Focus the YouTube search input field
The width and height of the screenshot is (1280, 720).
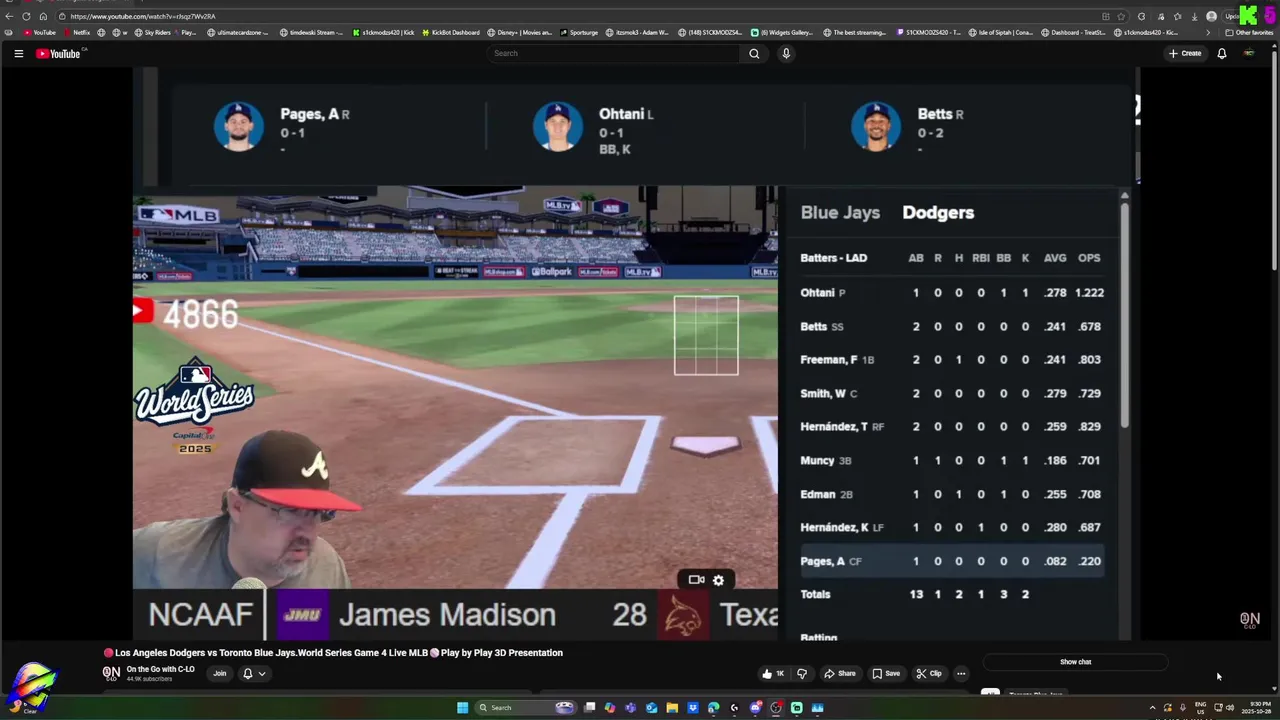[614, 54]
